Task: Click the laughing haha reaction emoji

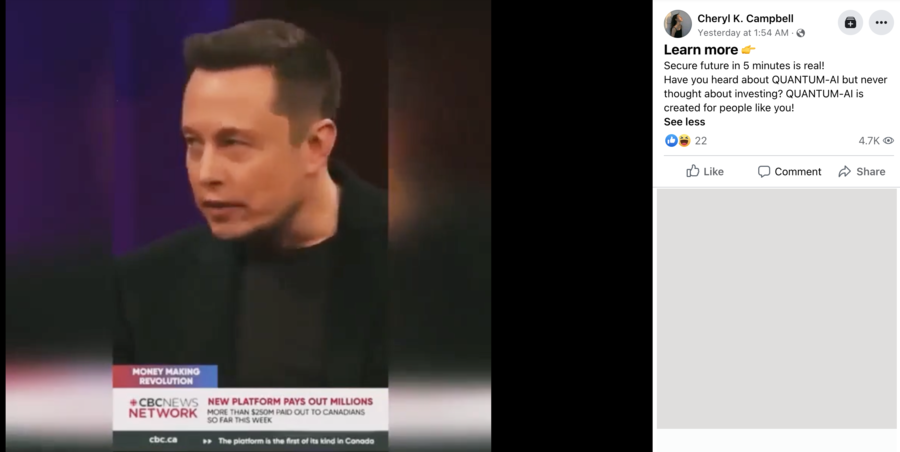Action: 684,141
